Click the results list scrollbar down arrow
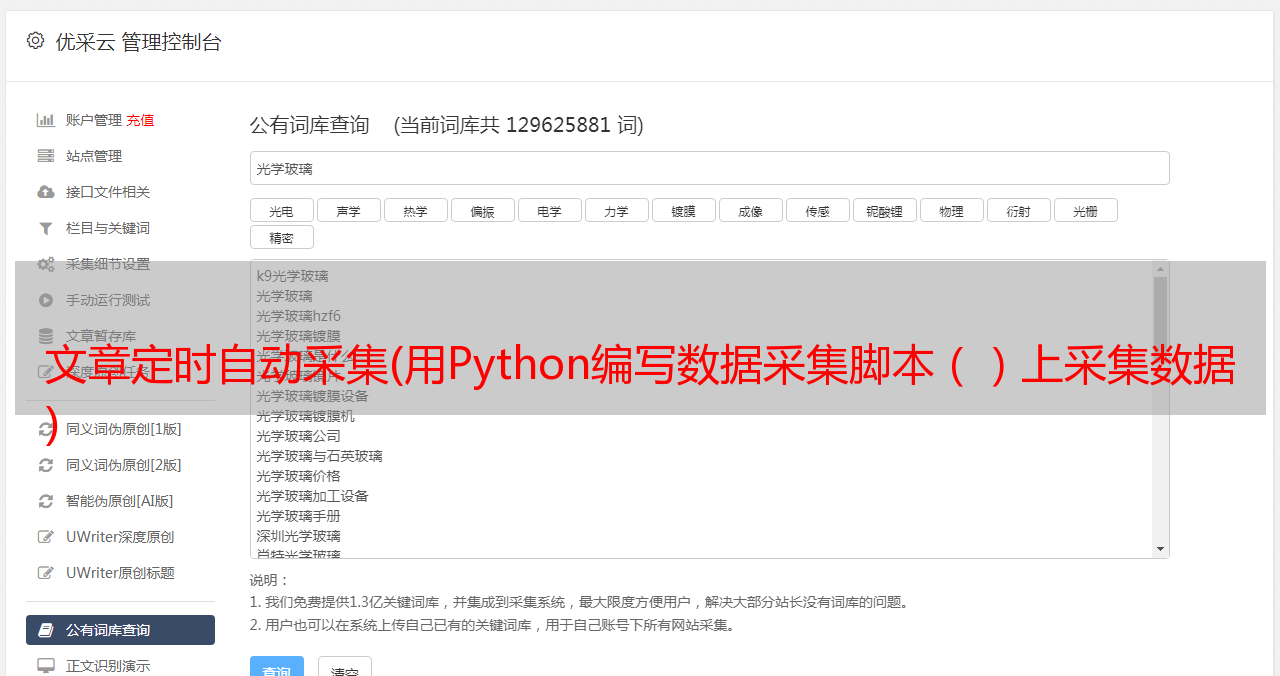This screenshot has width=1280, height=676. [1160, 549]
